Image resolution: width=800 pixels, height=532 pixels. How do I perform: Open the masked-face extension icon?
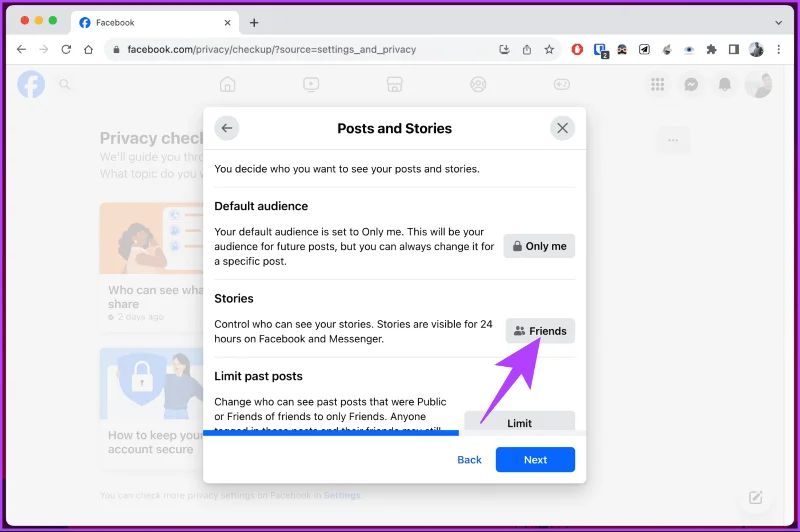tap(622, 49)
